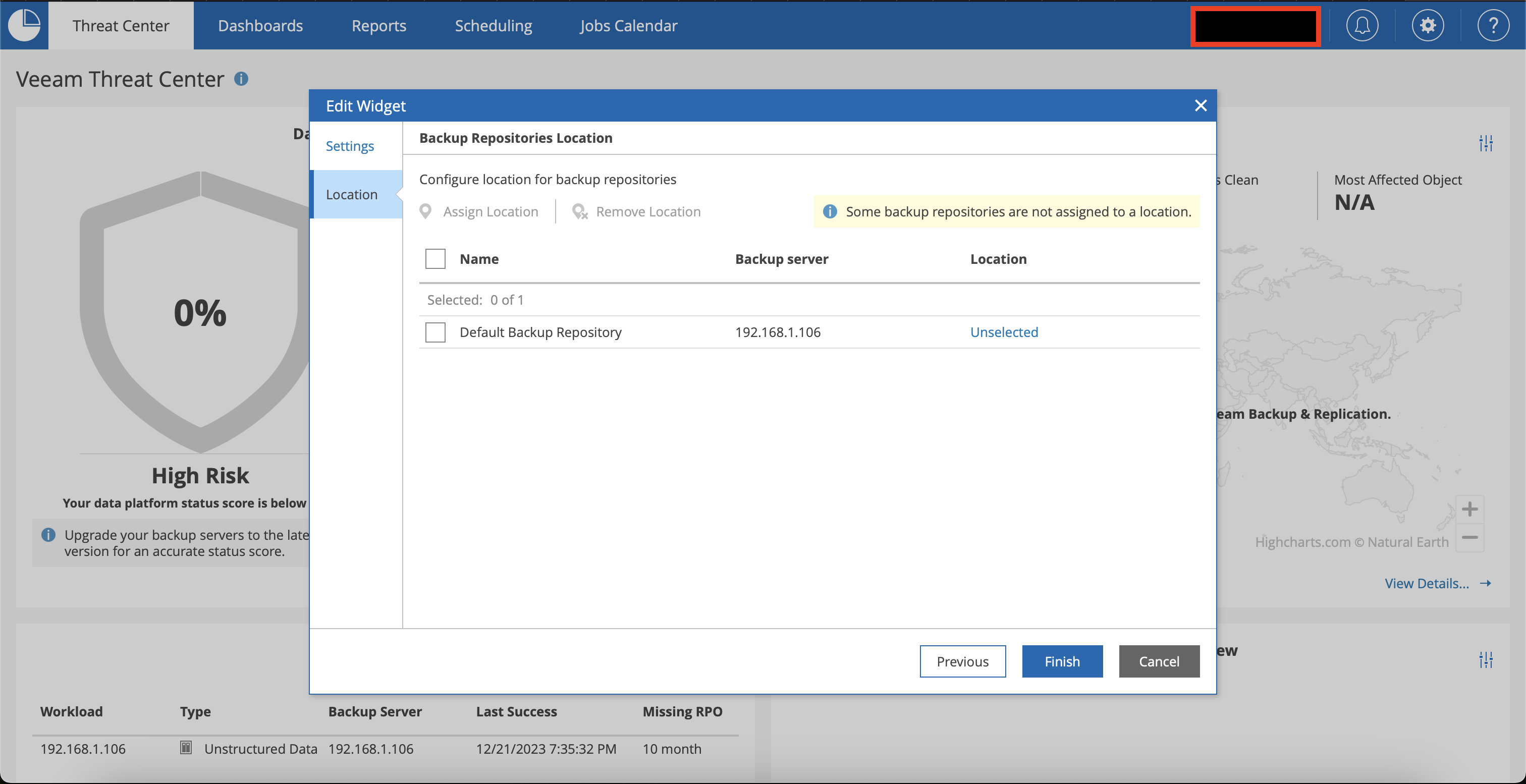Click Assign Location button label
This screenshot has height=784, width=1526.
pyautogui.click(x=490, y=211)
